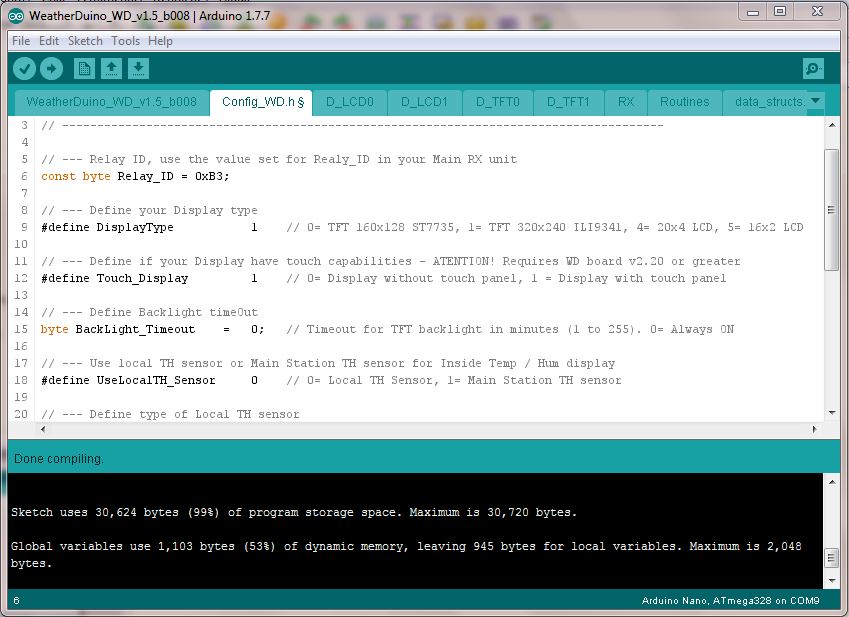Screen dimensions: 849x617
Task: Click the Verify checkmark icon
Action: pyautogui.click(x=24, y=68)
